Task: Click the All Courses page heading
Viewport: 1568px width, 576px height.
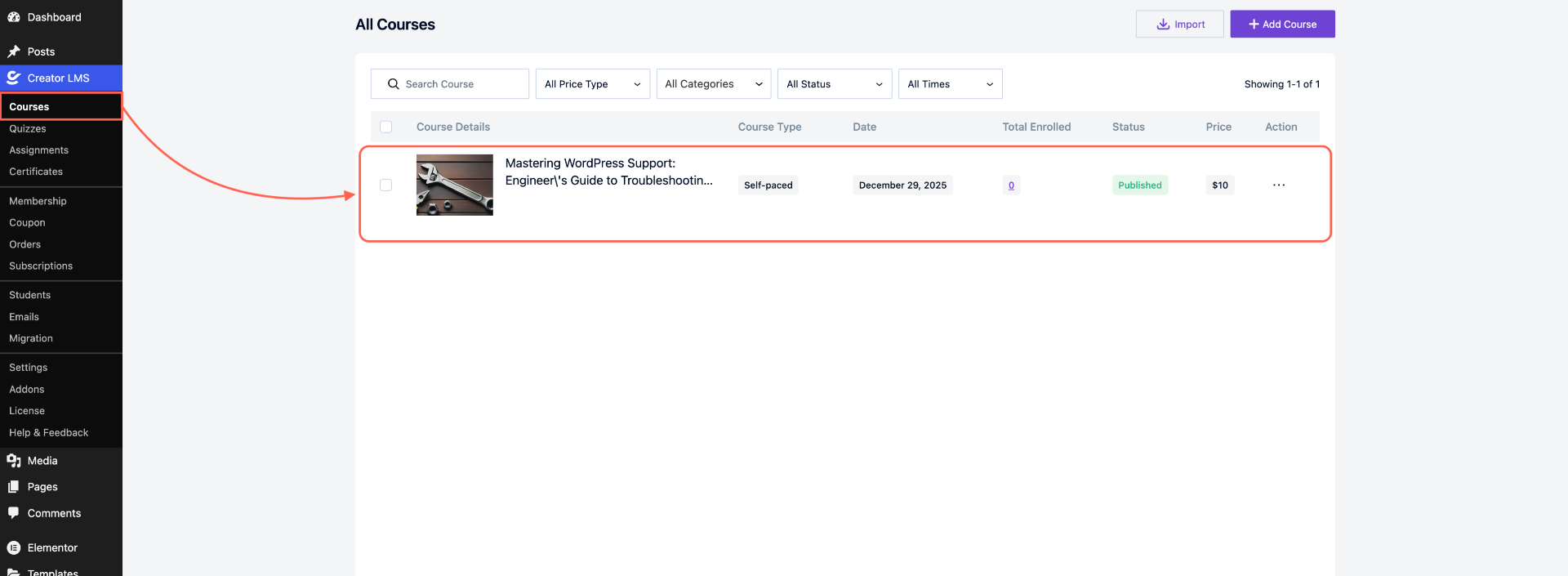Action: (x=395, y=25)
